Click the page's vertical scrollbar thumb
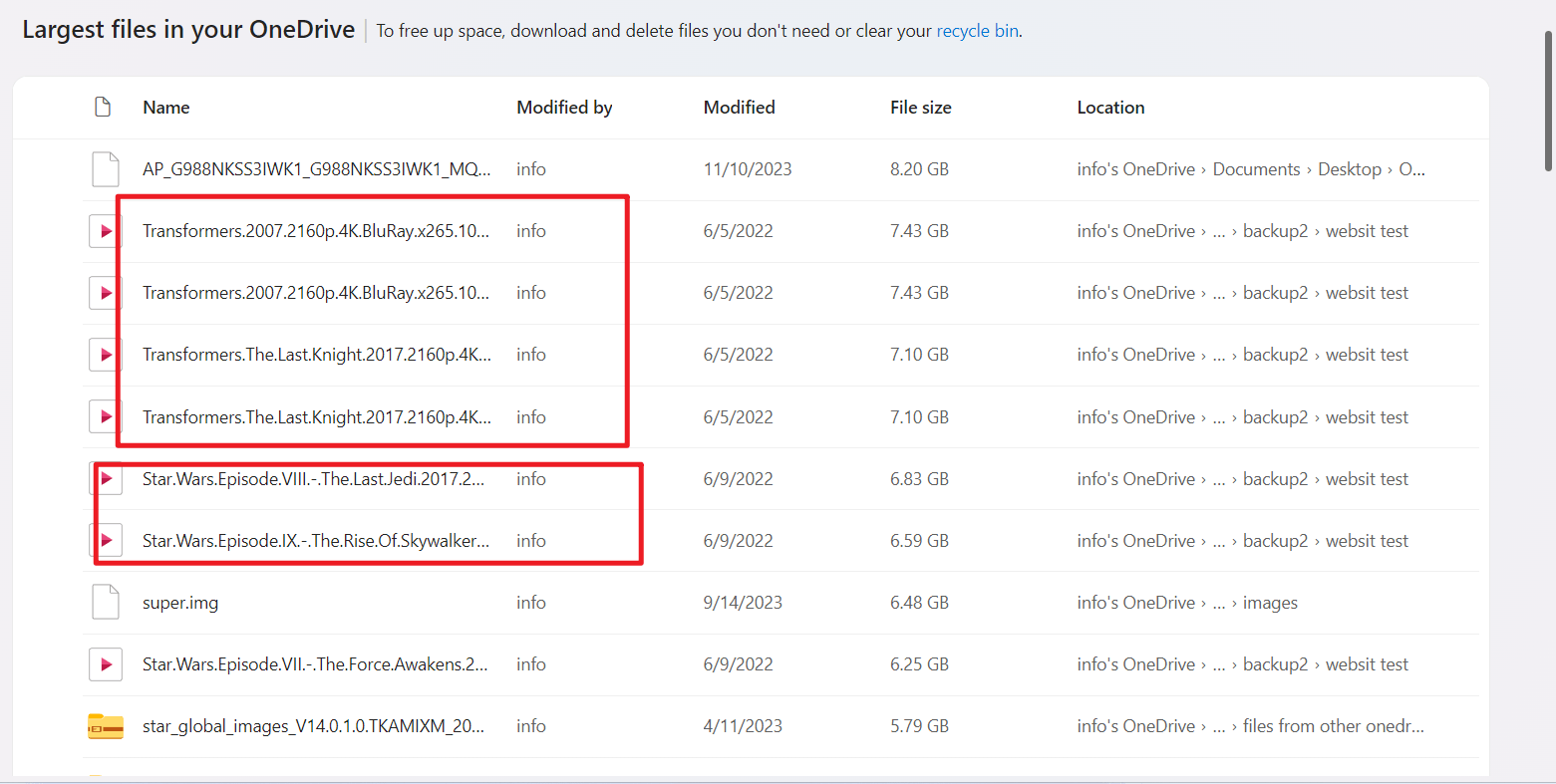This screenshot has height=784, width=1556. coord(1548,101)
